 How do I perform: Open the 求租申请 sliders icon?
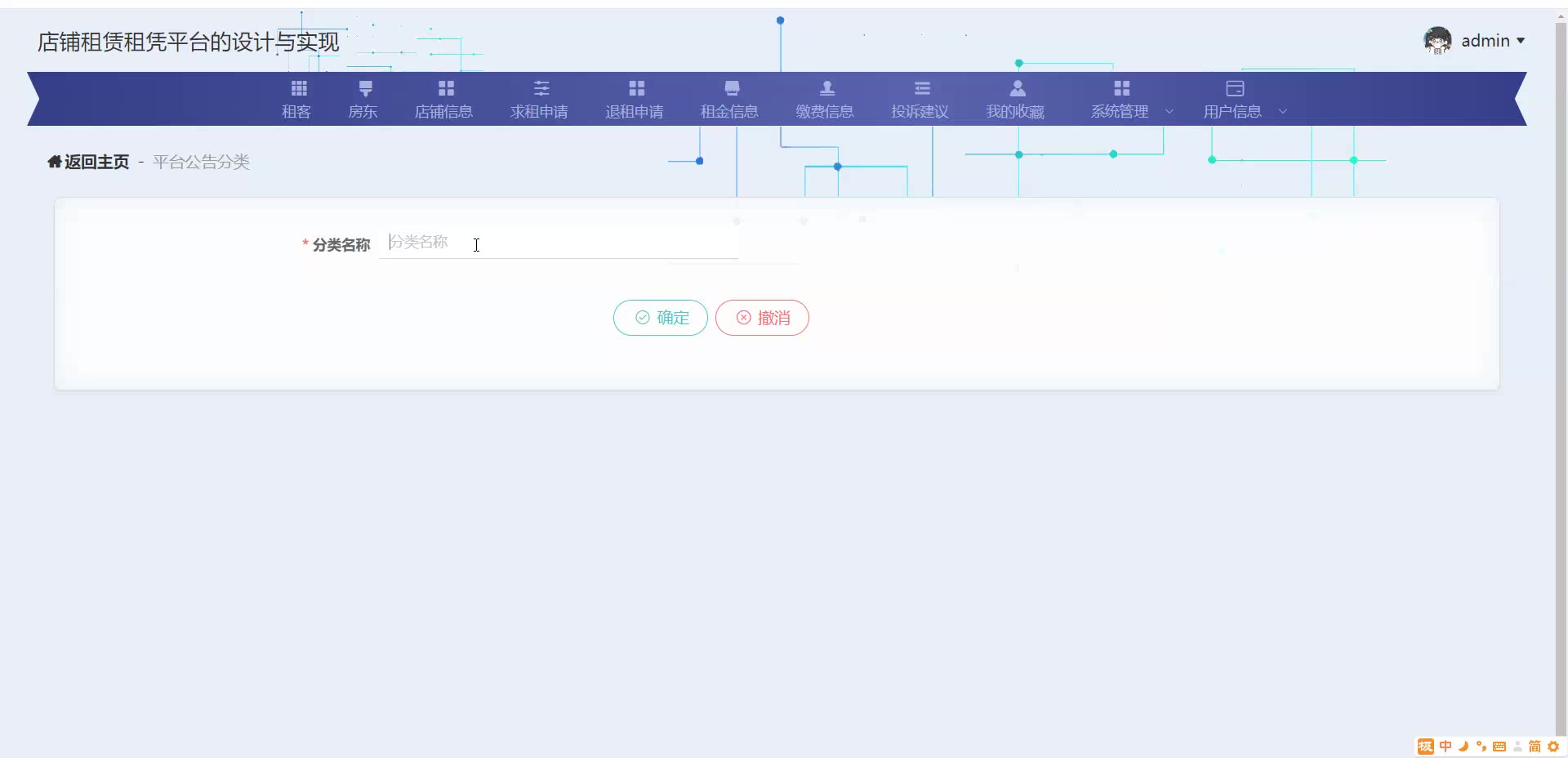(x=541, y=88)
